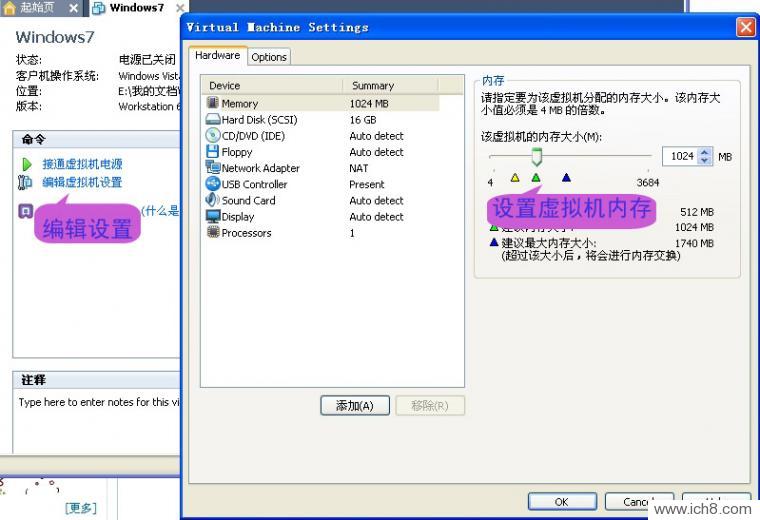
Task: Select the Network Adapter icon
Action: coord(212,168)
